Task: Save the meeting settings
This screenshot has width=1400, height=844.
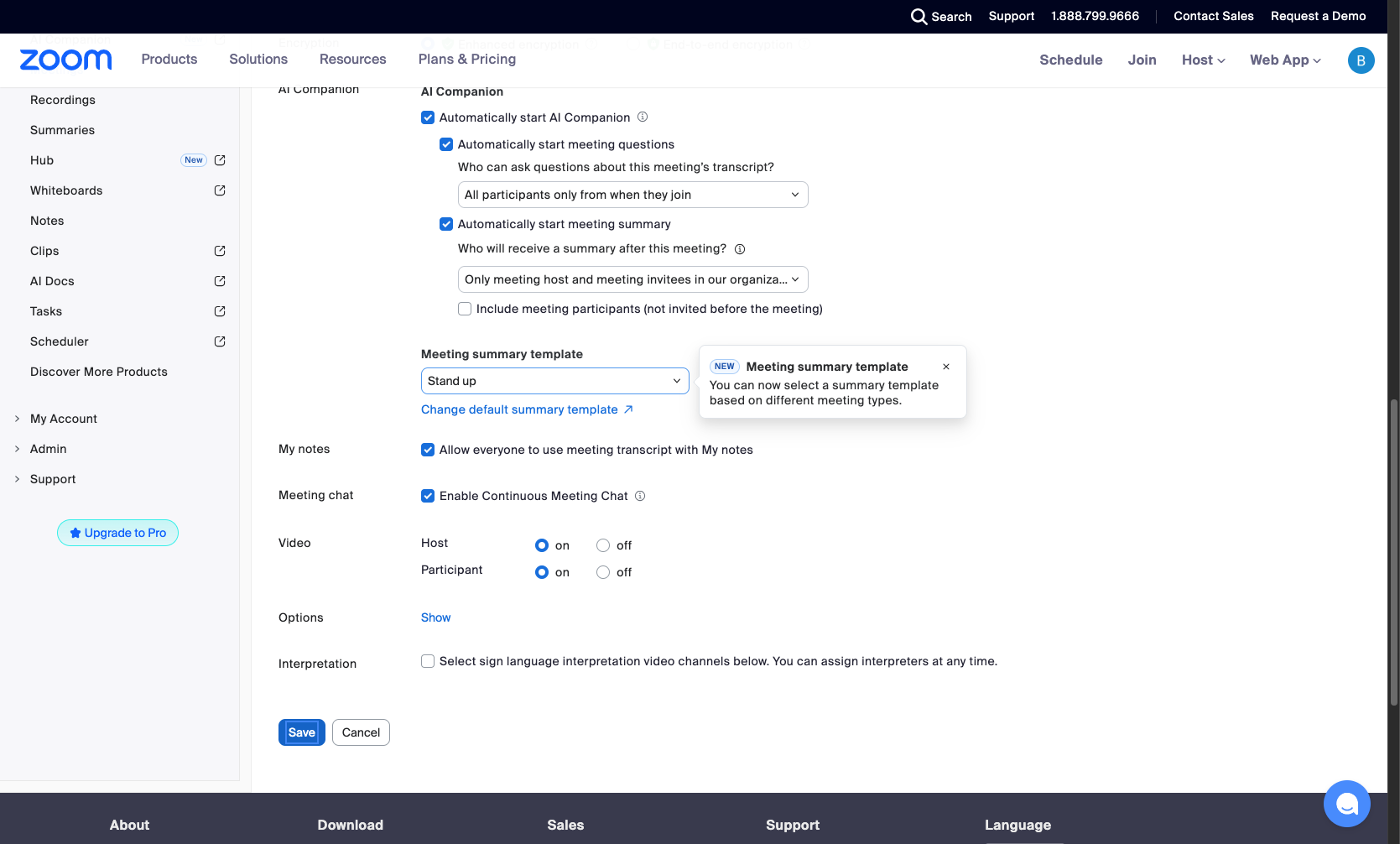Action: click(x=302, y=732)
